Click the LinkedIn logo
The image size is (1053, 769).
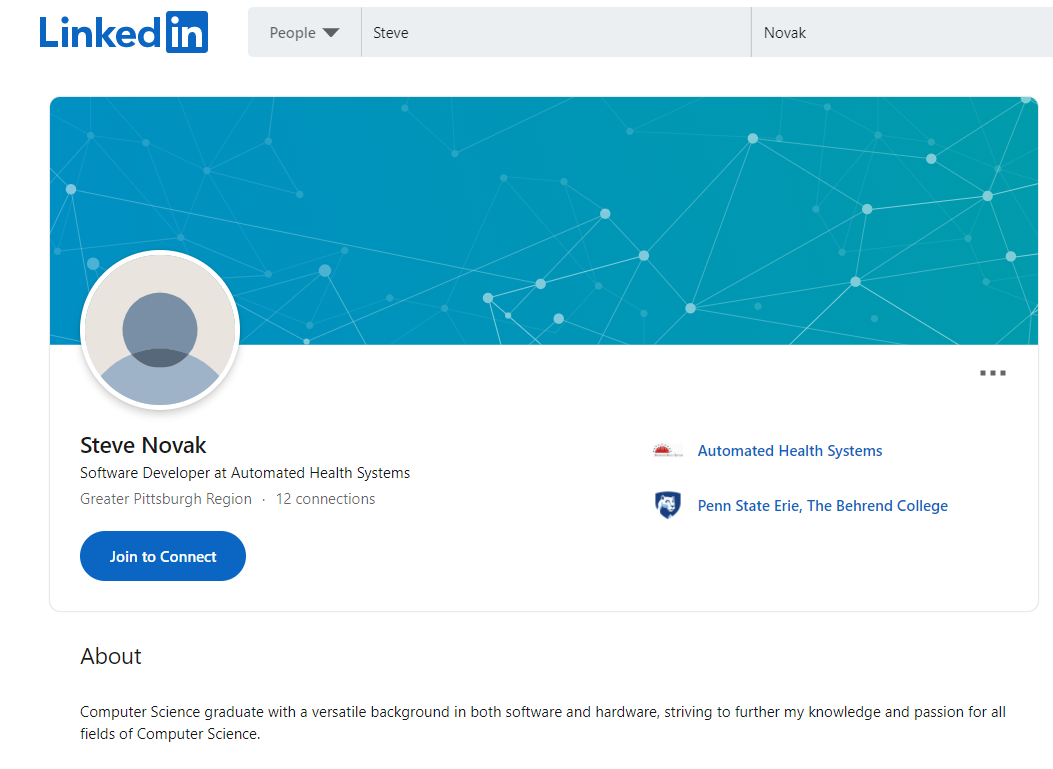(124, 32)
